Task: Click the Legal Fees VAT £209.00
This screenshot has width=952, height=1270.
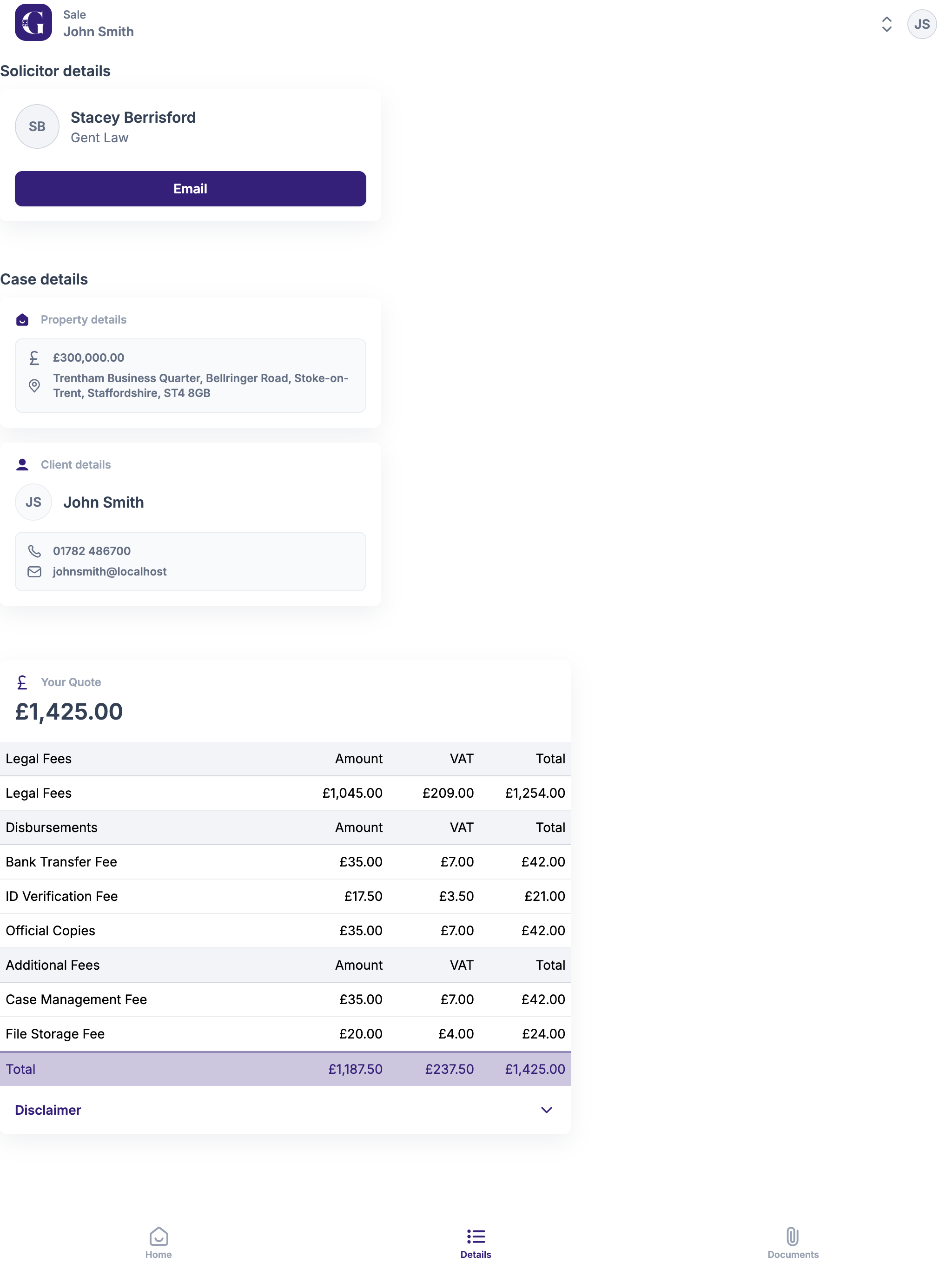Action: (448, 794)
